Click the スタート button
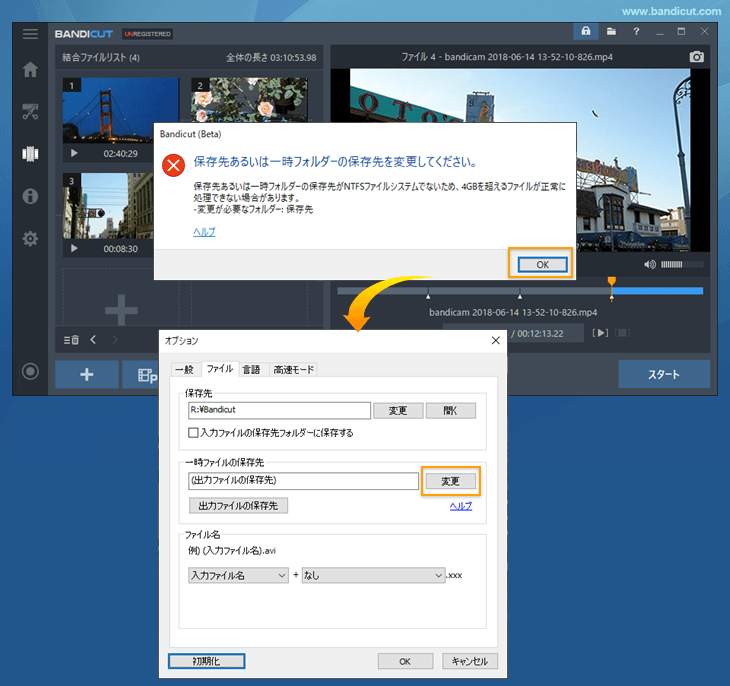This screenshot has height=686, width=730. pos(664,374)
